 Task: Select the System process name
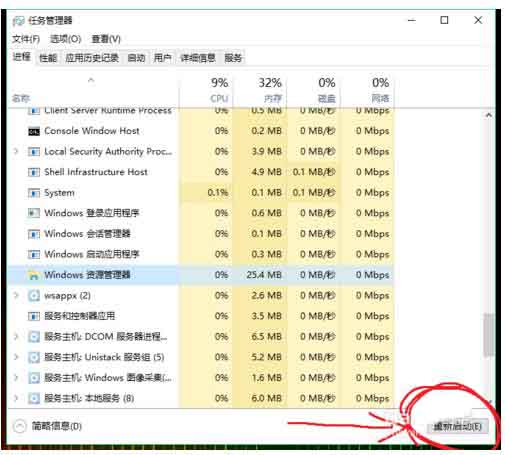point(59,193)
